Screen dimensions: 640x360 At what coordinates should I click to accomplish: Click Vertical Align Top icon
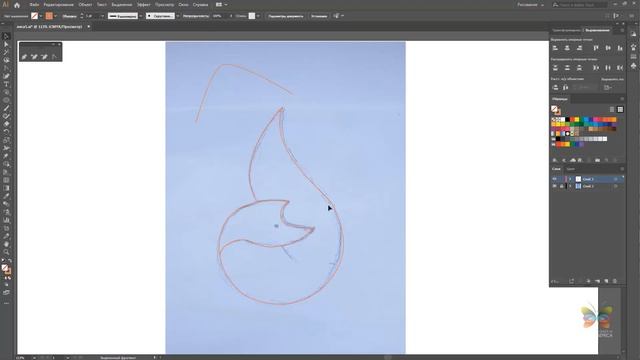pos(596,48)
